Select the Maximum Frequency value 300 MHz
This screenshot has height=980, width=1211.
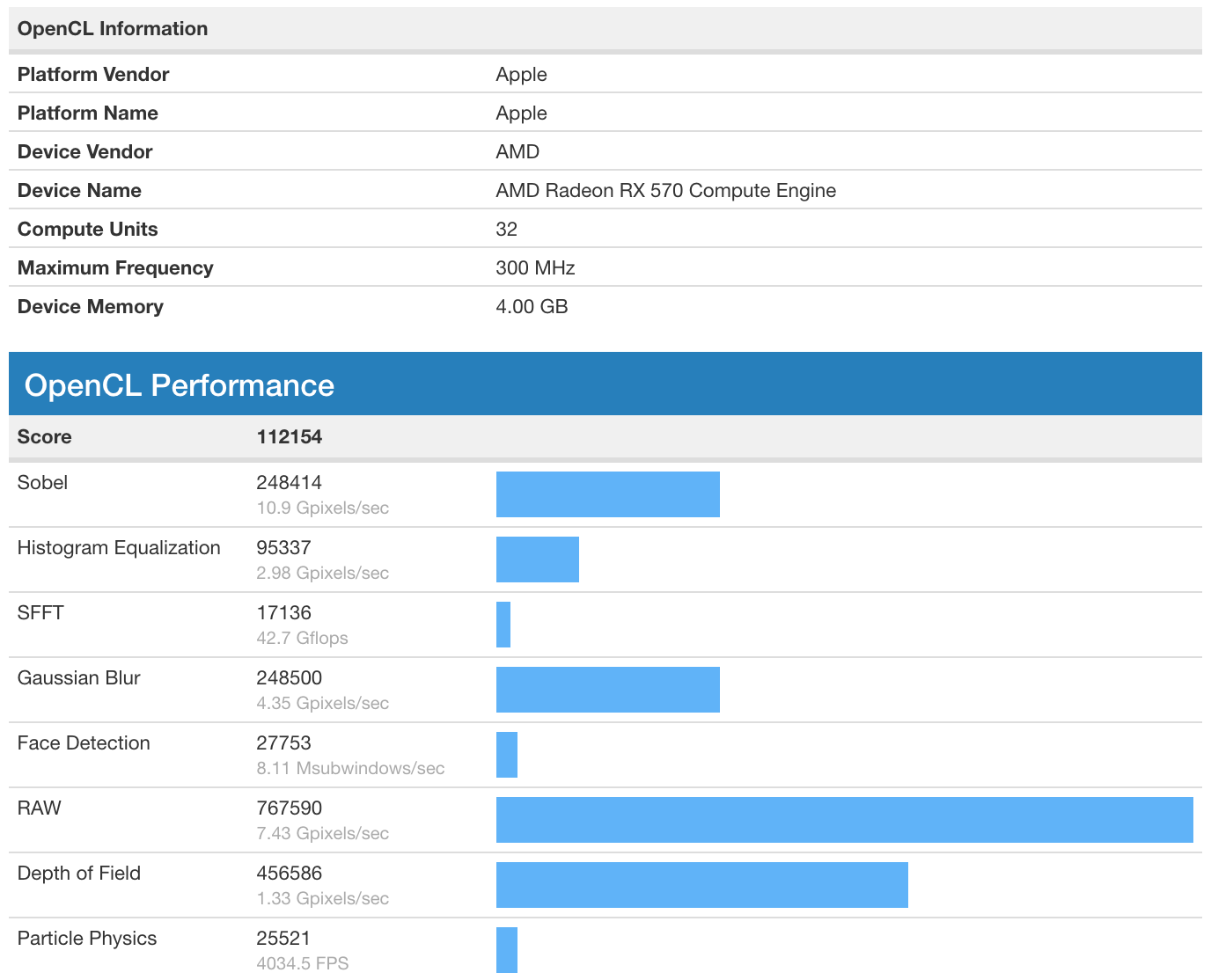coord(535,267)
